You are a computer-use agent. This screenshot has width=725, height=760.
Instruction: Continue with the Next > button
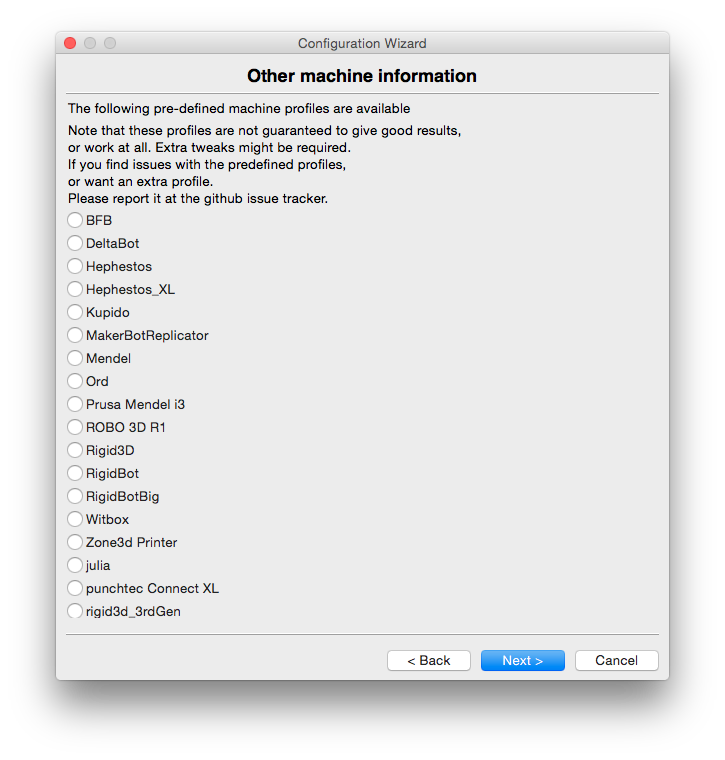(523, 661)
